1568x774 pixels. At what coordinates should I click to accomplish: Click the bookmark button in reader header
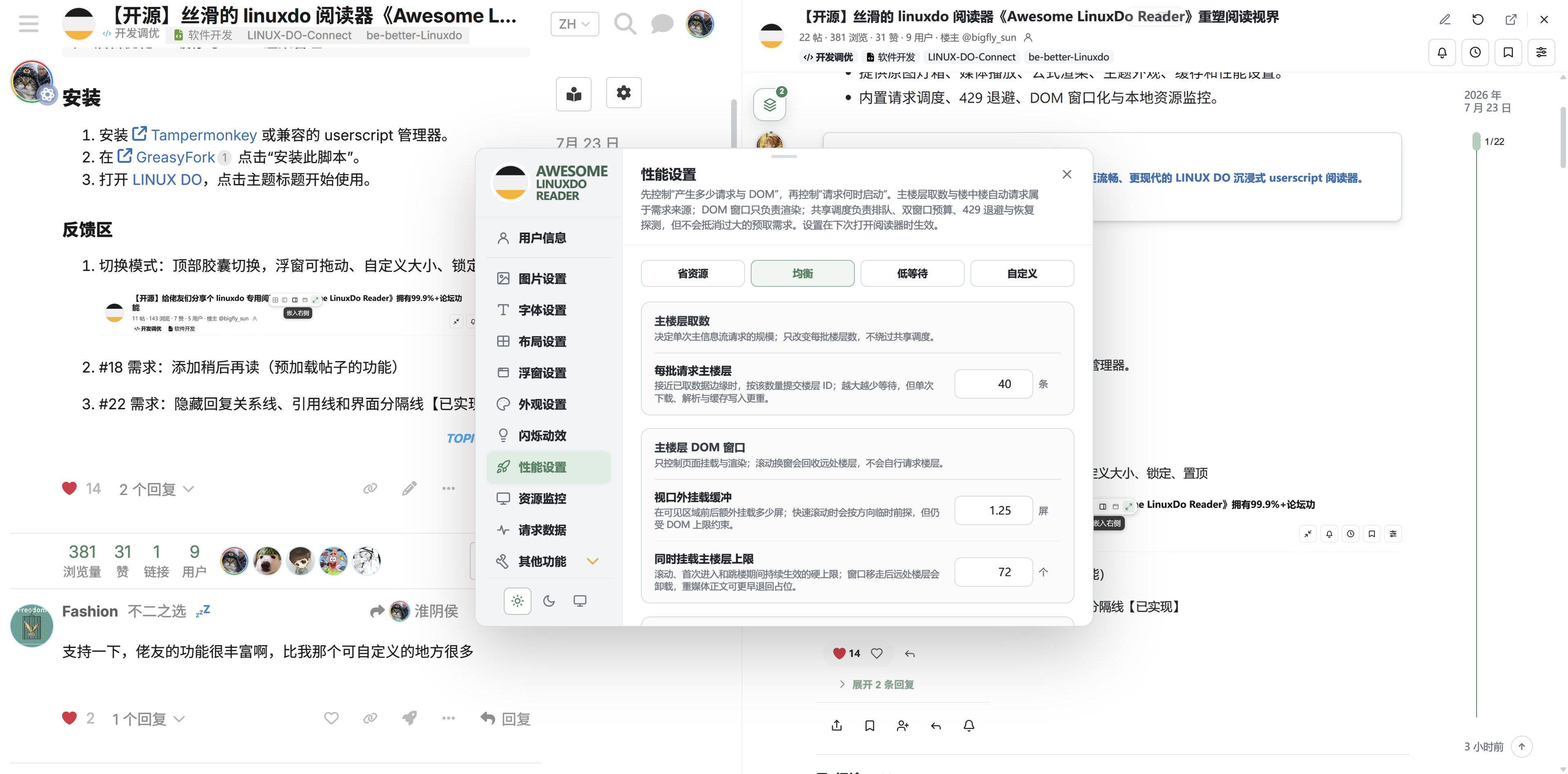tap(1508, 52)
